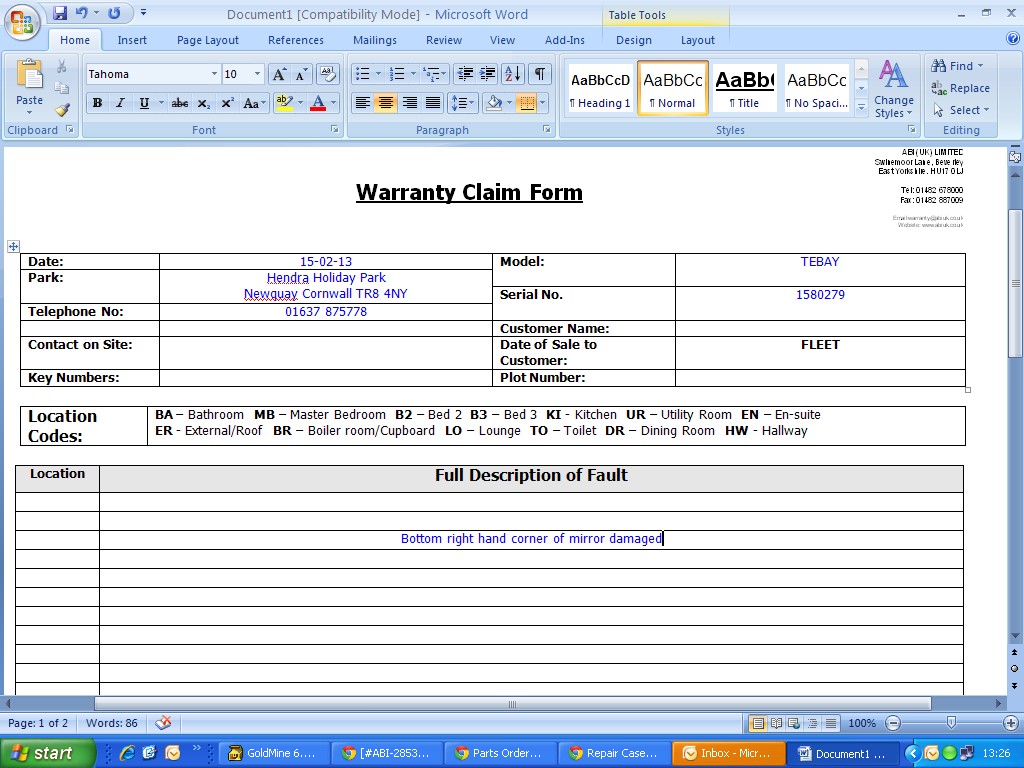Switch to Inbox window in taskbar

coord(728,753)
